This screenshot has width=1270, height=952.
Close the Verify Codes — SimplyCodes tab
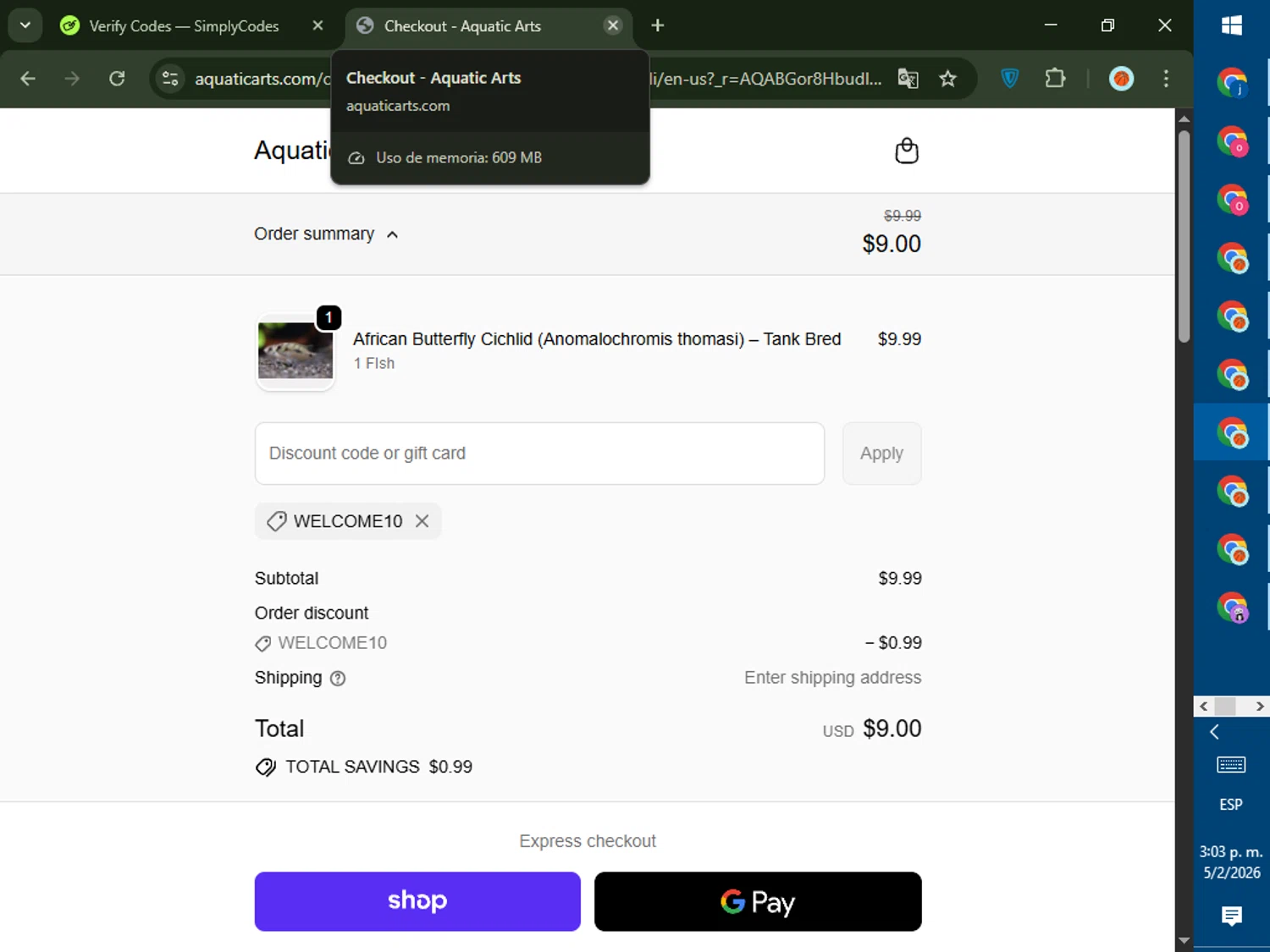pyautogui.click(x=317, y=25)
